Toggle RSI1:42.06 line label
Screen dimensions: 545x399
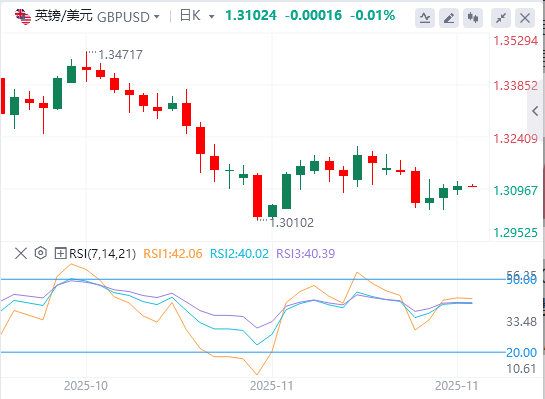tap(173, 254)
